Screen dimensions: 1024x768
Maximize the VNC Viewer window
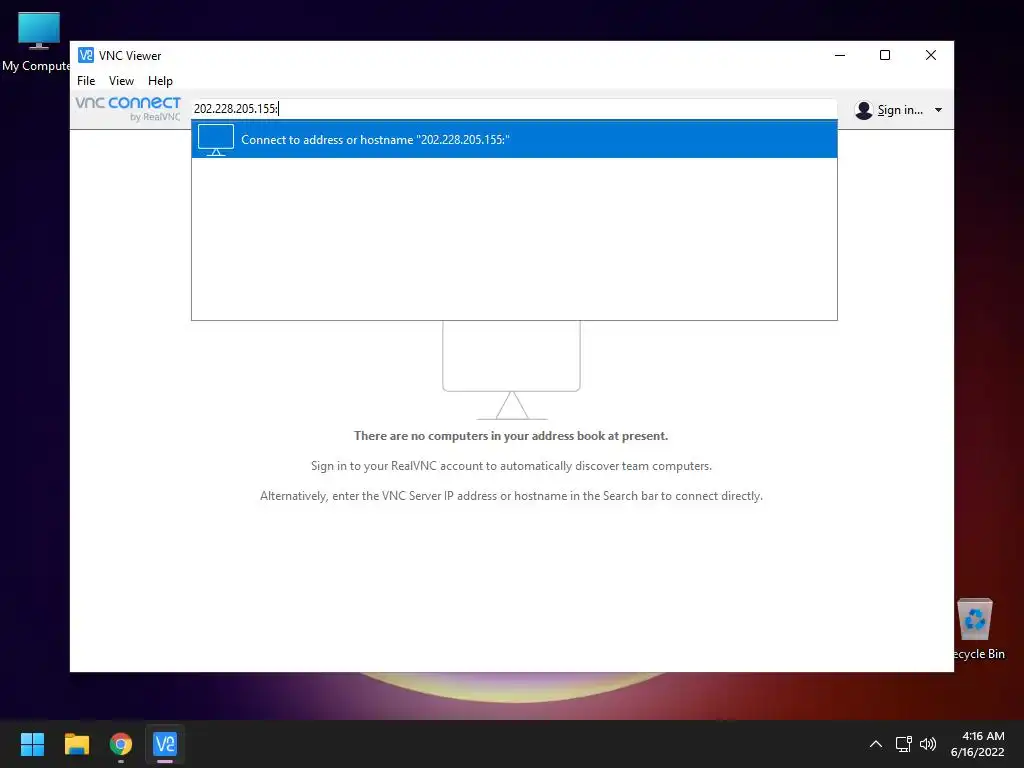click(x=885, y=56)
